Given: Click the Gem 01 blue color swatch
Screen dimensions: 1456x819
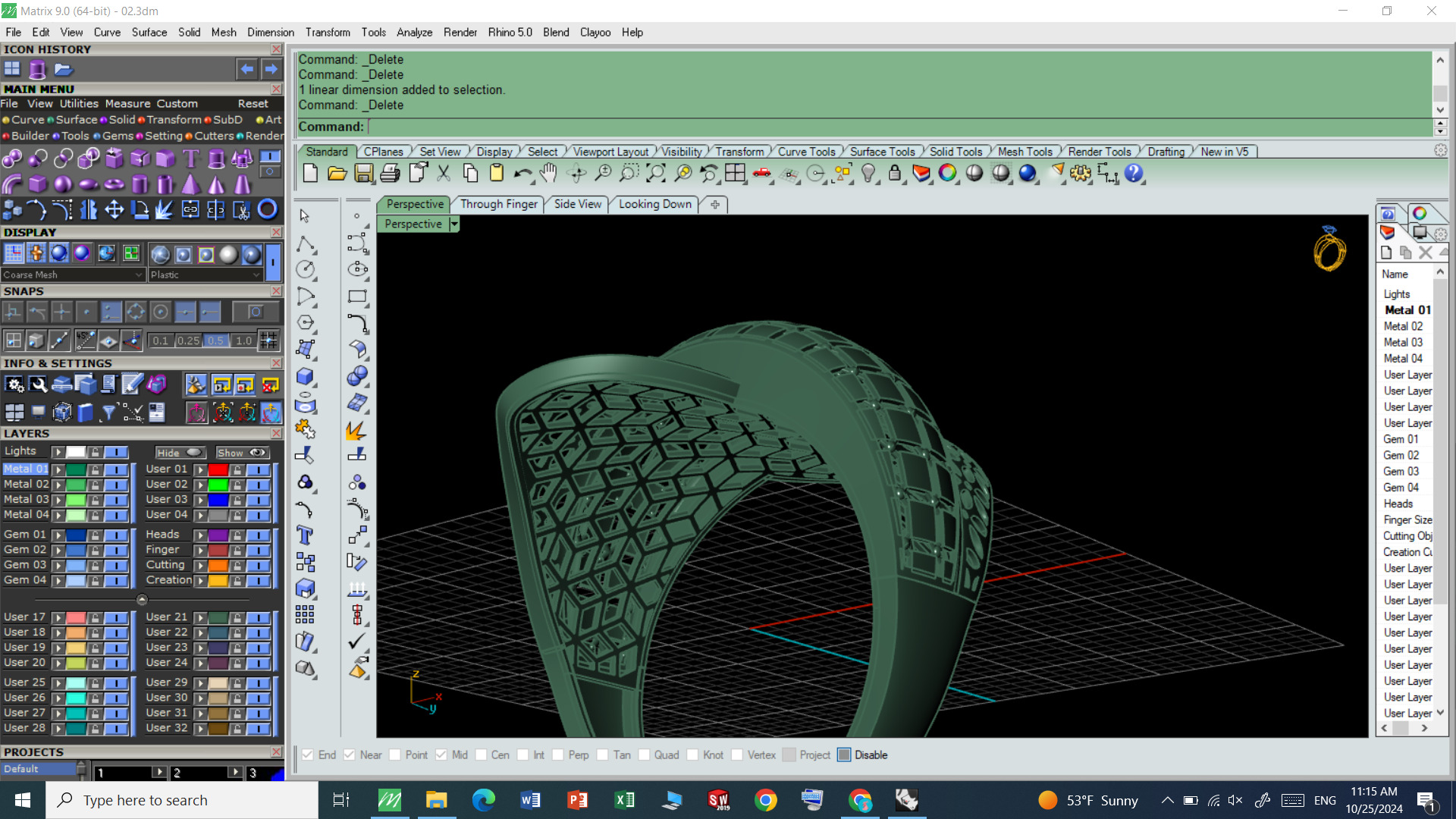Looking at the screenshot, I should pyautogui.click(x=76, y=535).
